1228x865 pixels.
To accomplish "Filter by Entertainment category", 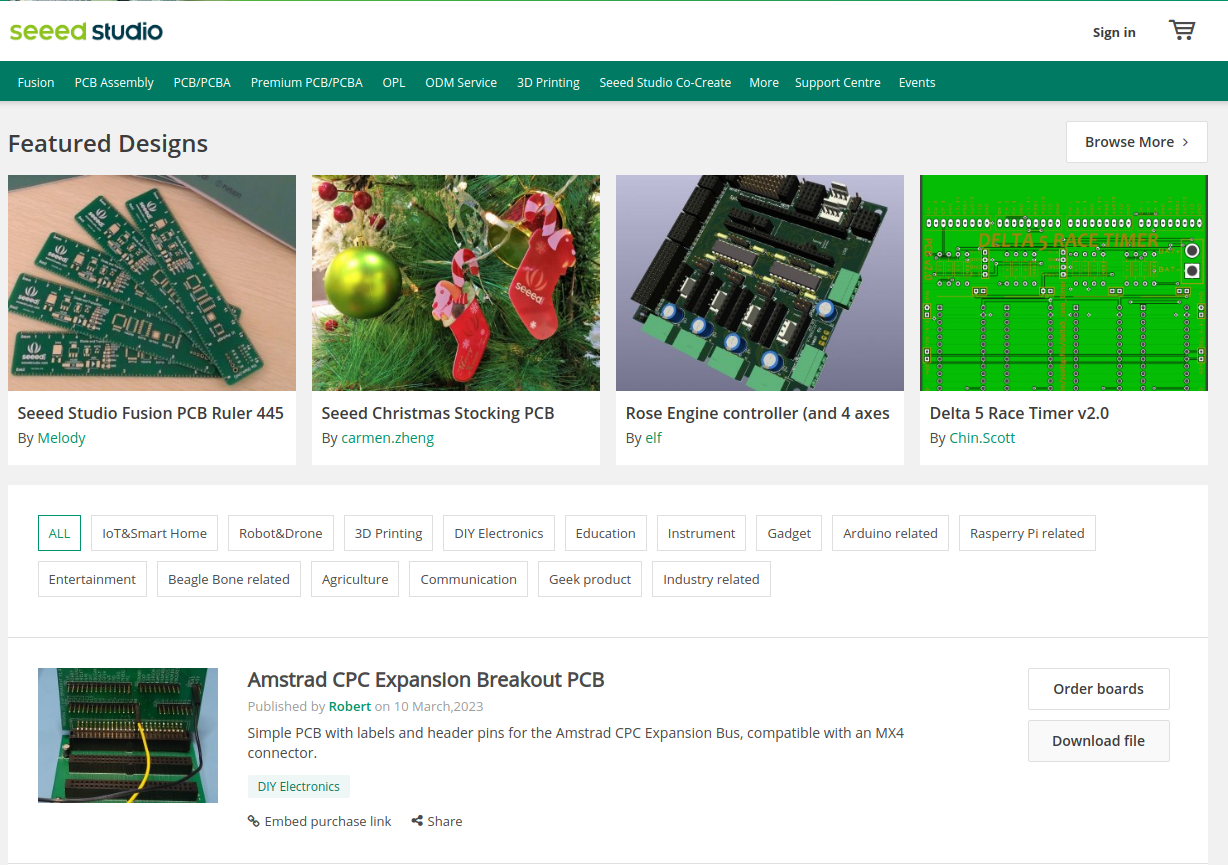I will (92, 579).
